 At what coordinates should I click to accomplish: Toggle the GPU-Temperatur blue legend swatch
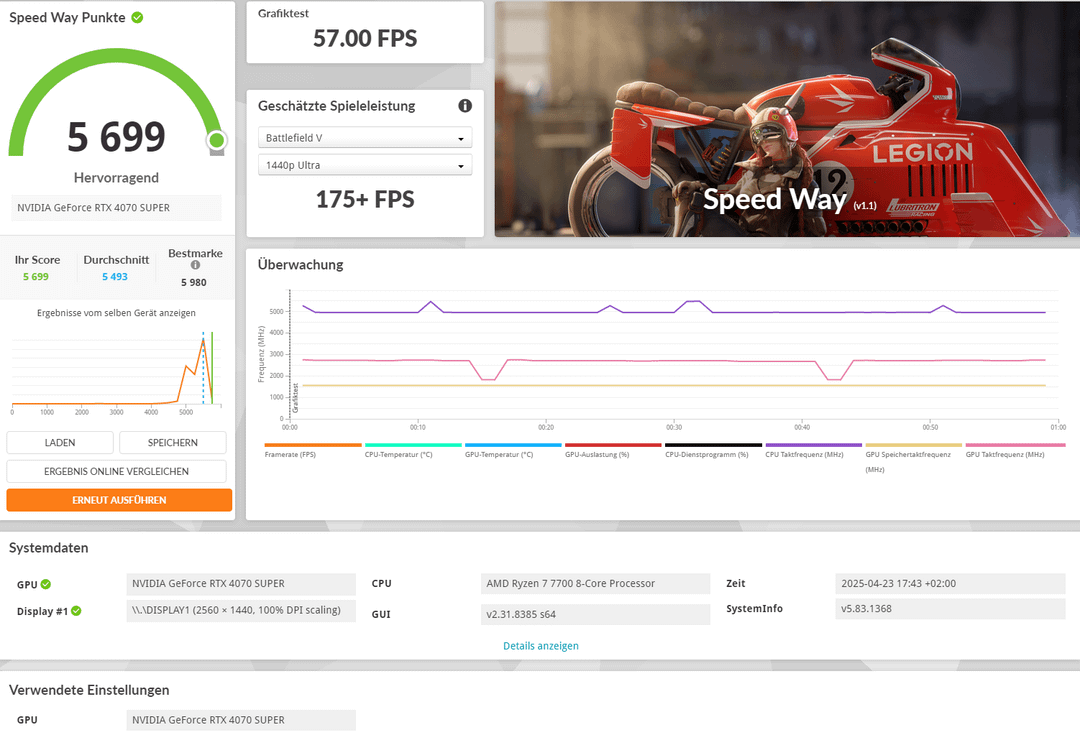pos(513,445)
